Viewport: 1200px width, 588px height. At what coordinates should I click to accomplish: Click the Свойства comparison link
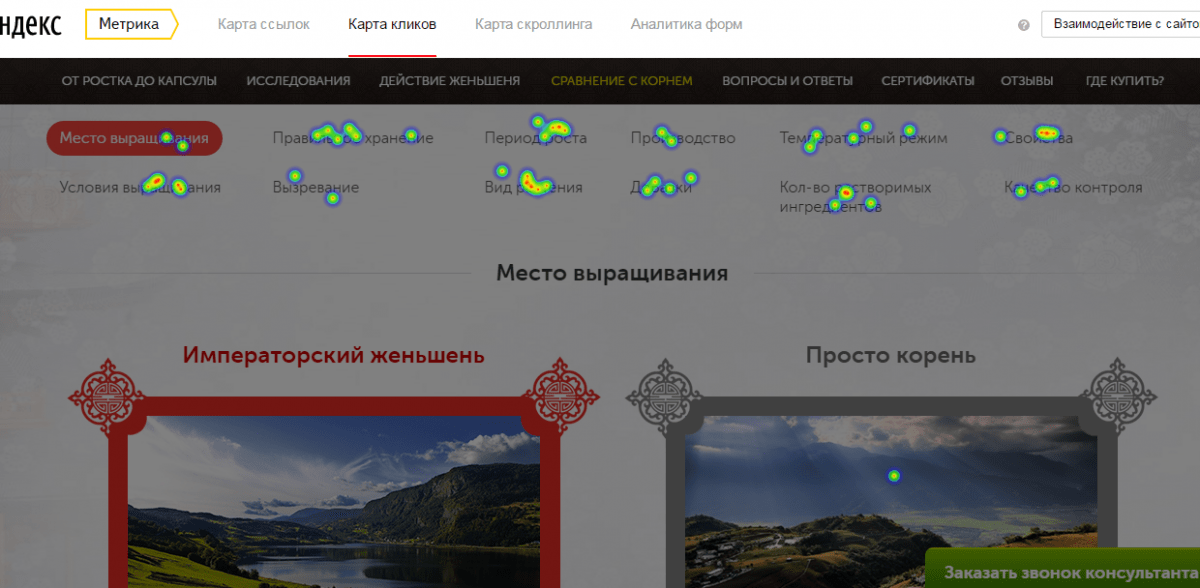[x=1038, y=138]
